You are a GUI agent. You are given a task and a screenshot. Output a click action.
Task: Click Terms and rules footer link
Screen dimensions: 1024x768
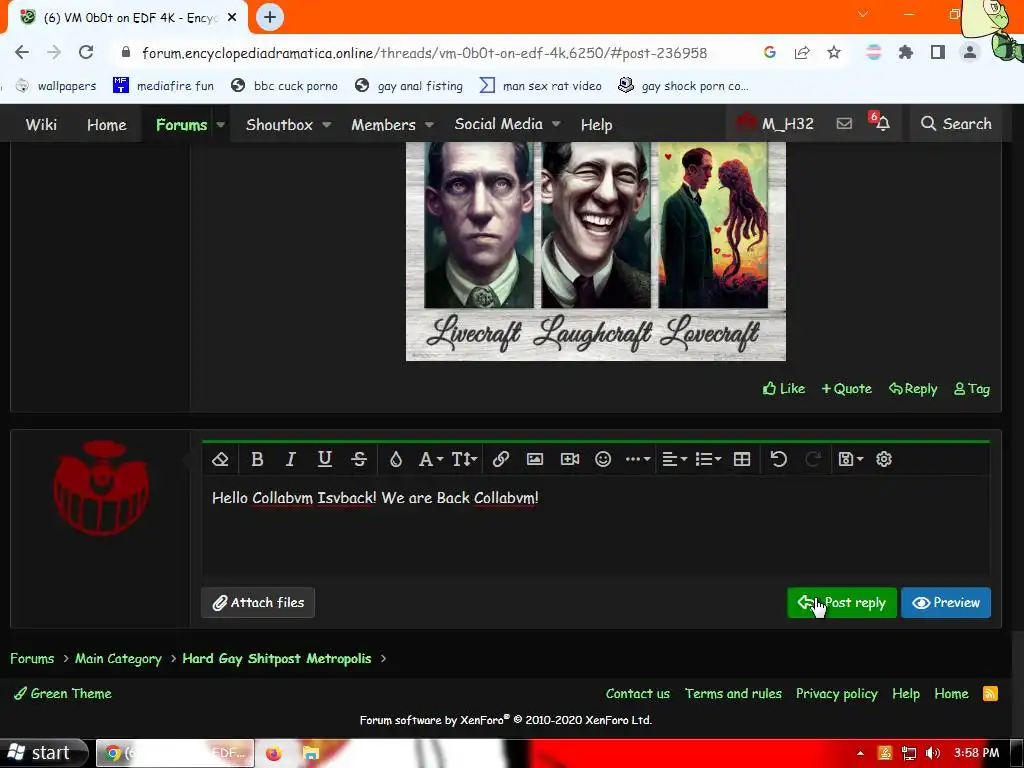click(x=733, y=694)
